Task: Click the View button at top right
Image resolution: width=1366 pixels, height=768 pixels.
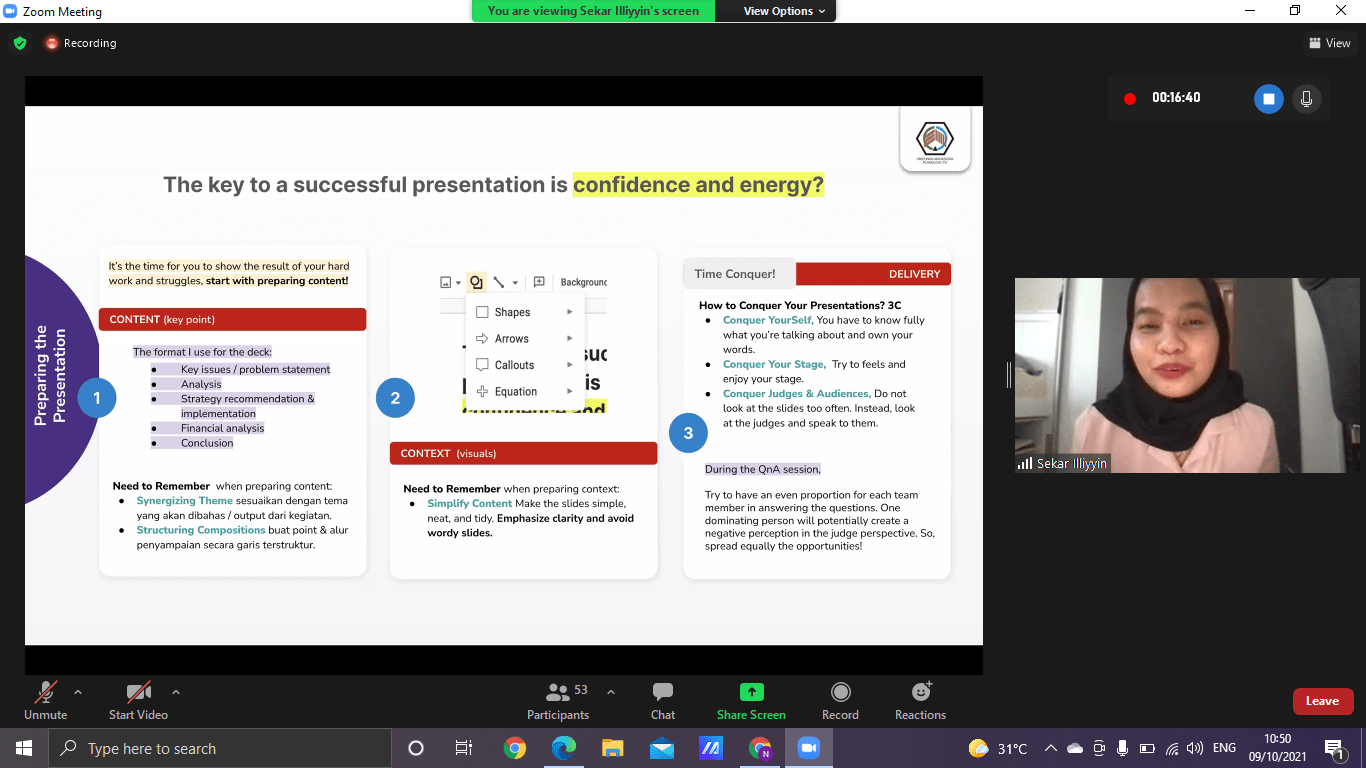Action: click(1329, 43)
